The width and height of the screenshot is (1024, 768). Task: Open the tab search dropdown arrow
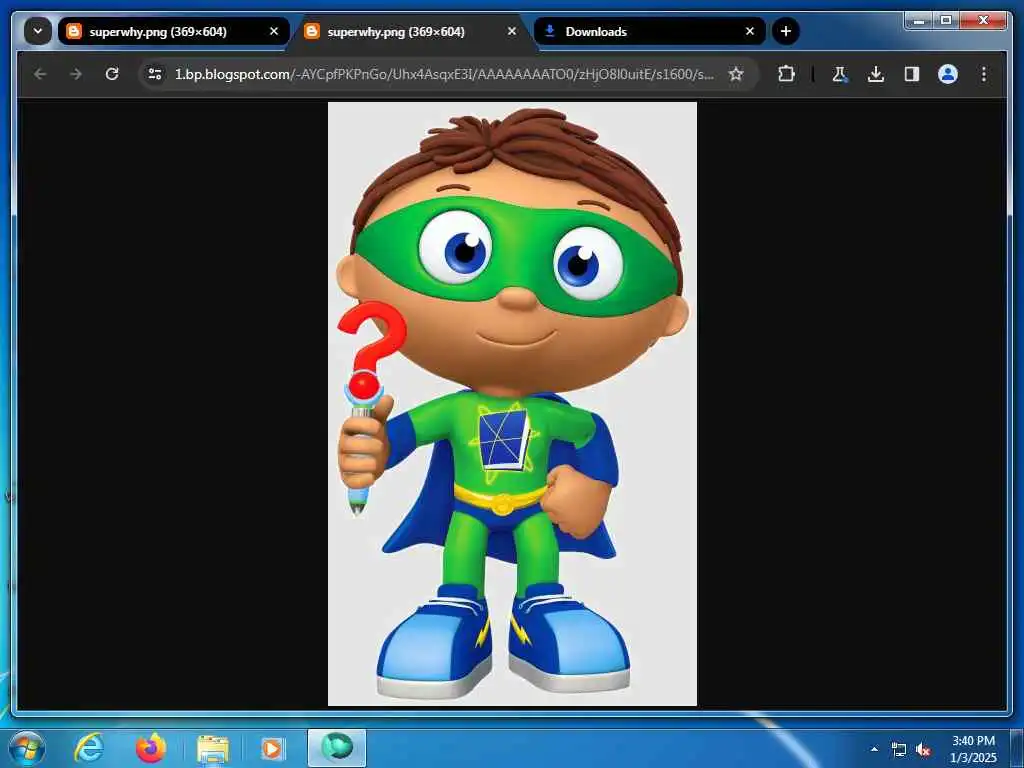[x=38, y=31]
